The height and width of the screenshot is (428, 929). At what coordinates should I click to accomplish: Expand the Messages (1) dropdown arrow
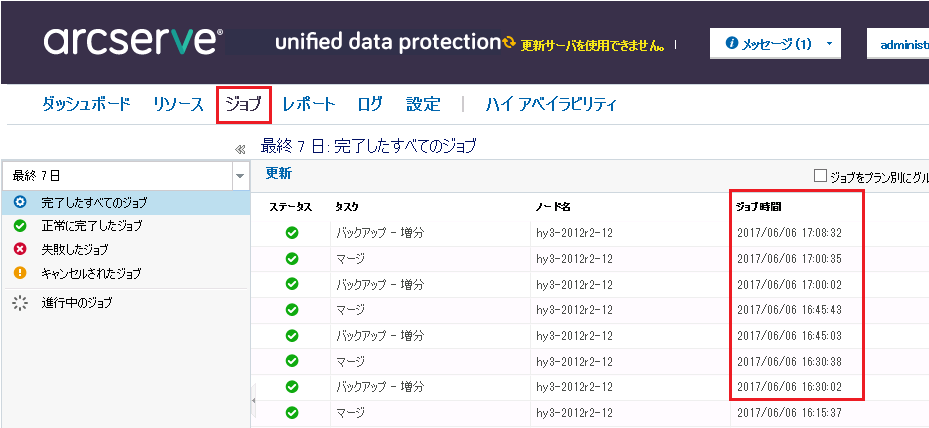830,44
